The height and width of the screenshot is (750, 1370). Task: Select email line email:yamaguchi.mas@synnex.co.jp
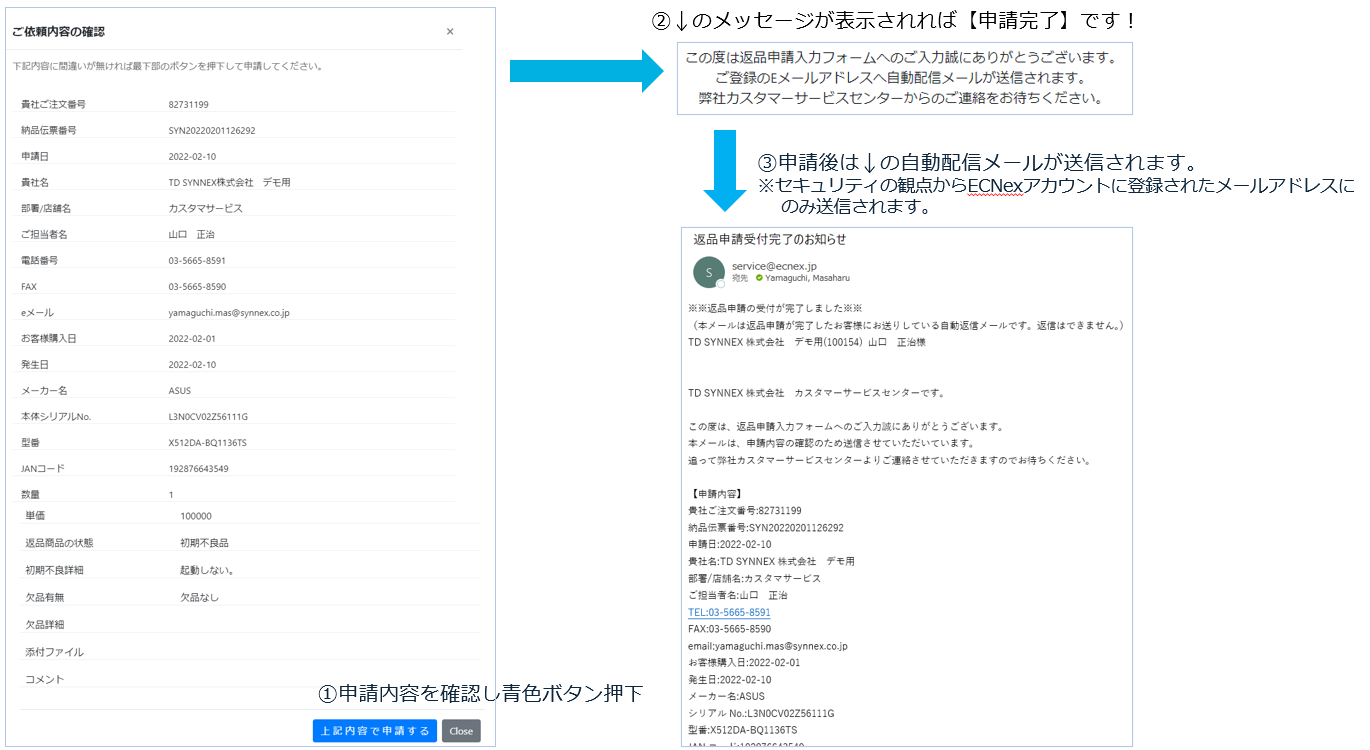(x=768, y=646)
